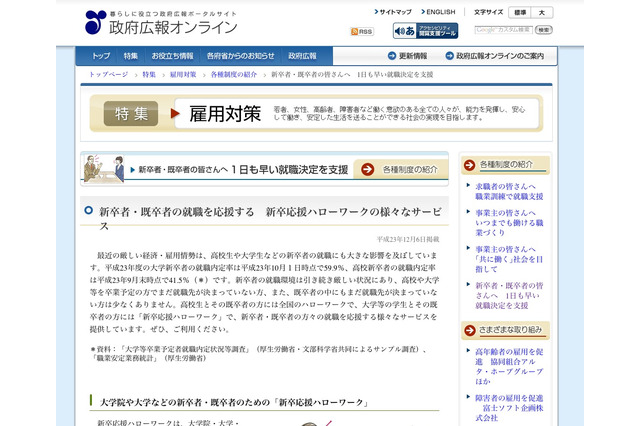The image size is (640, 426).
Task: Open 障害者の雇用を促進 富士ソフト企画 link
Action: click(509, 408)
